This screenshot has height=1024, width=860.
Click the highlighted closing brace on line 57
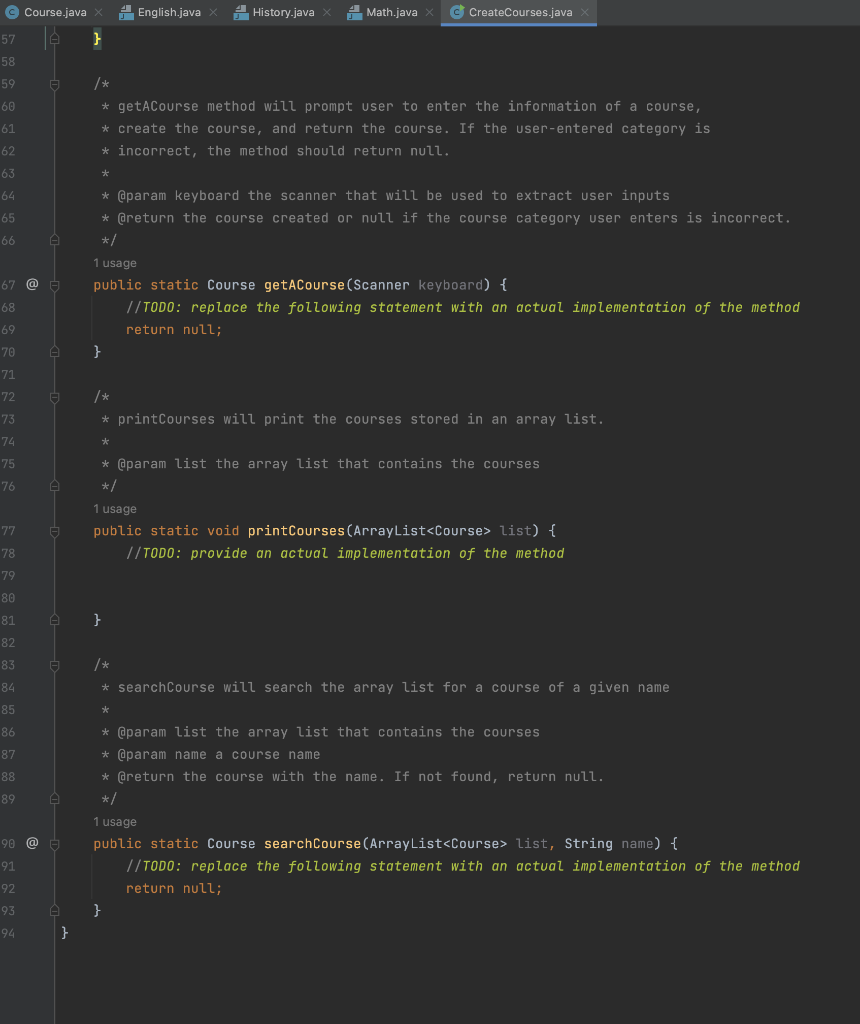pos(97,39)
